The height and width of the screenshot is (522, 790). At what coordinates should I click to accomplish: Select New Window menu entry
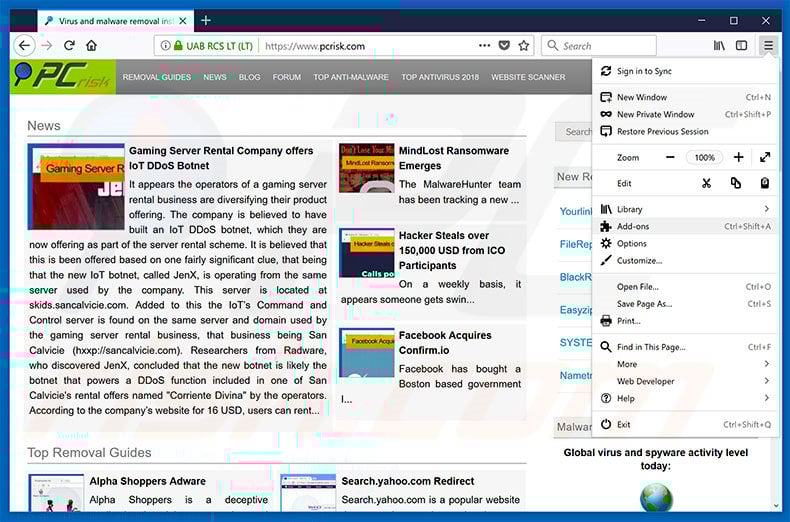click(x=684, y=97)
